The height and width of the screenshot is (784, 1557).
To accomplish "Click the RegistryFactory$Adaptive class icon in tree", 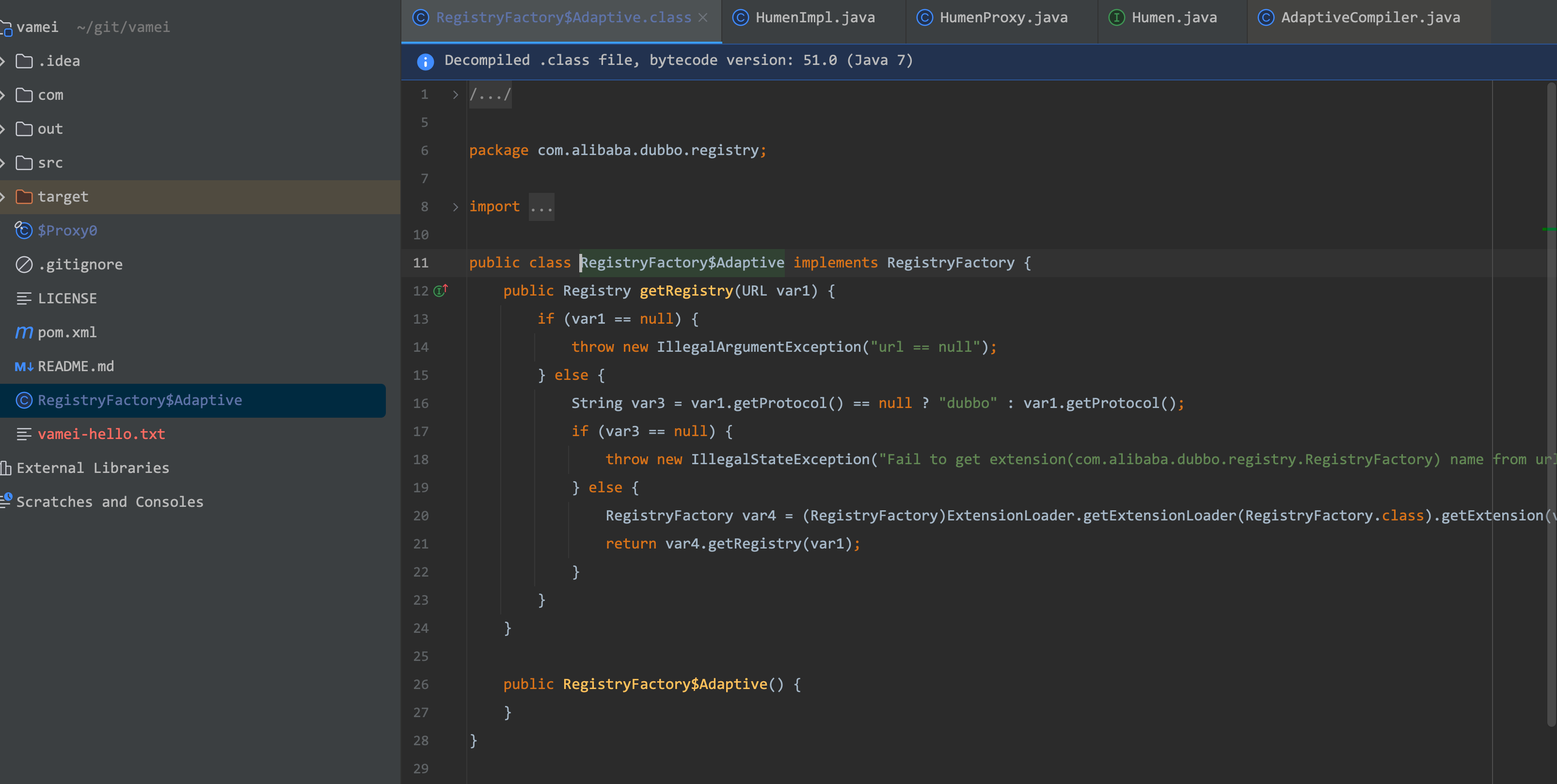I will (24, 400).
